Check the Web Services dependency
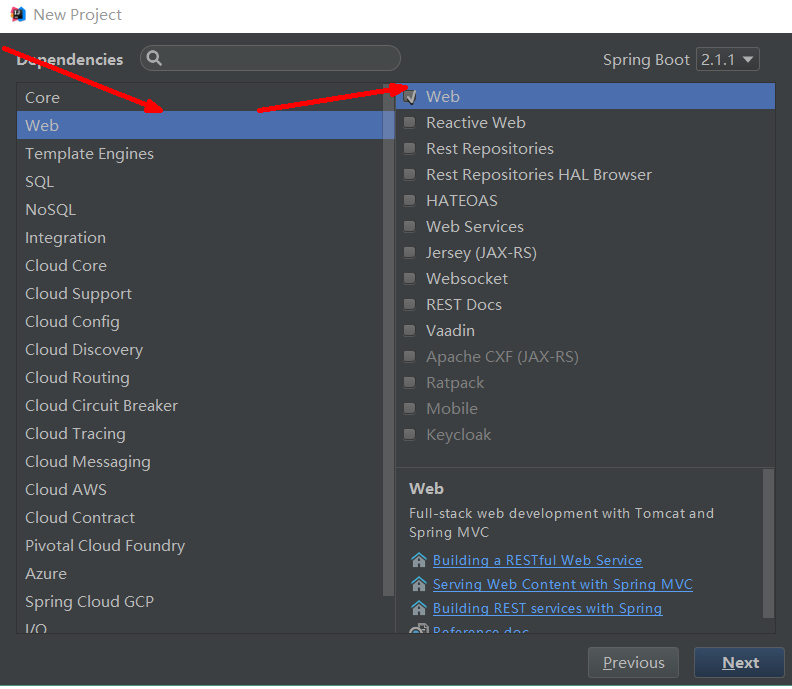Viewport: 792px width, 689px height. pos(410,226)
